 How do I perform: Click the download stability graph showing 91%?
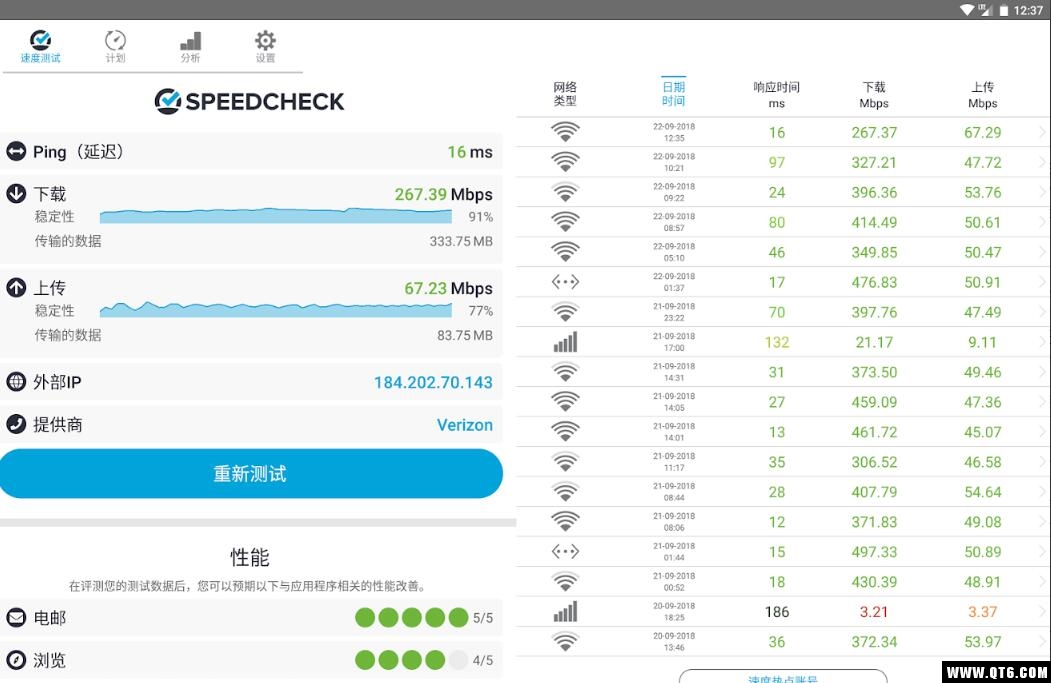coord(275,216)
